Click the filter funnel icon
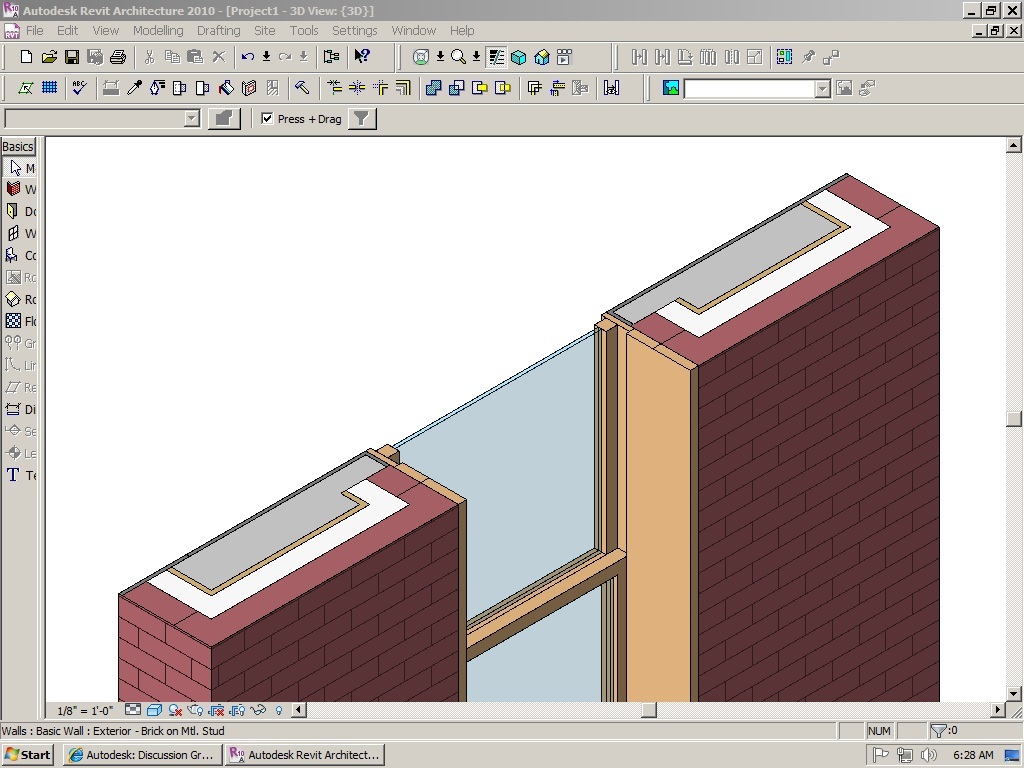The height and width of the screenshot is (768, 1024). [362, 119]
